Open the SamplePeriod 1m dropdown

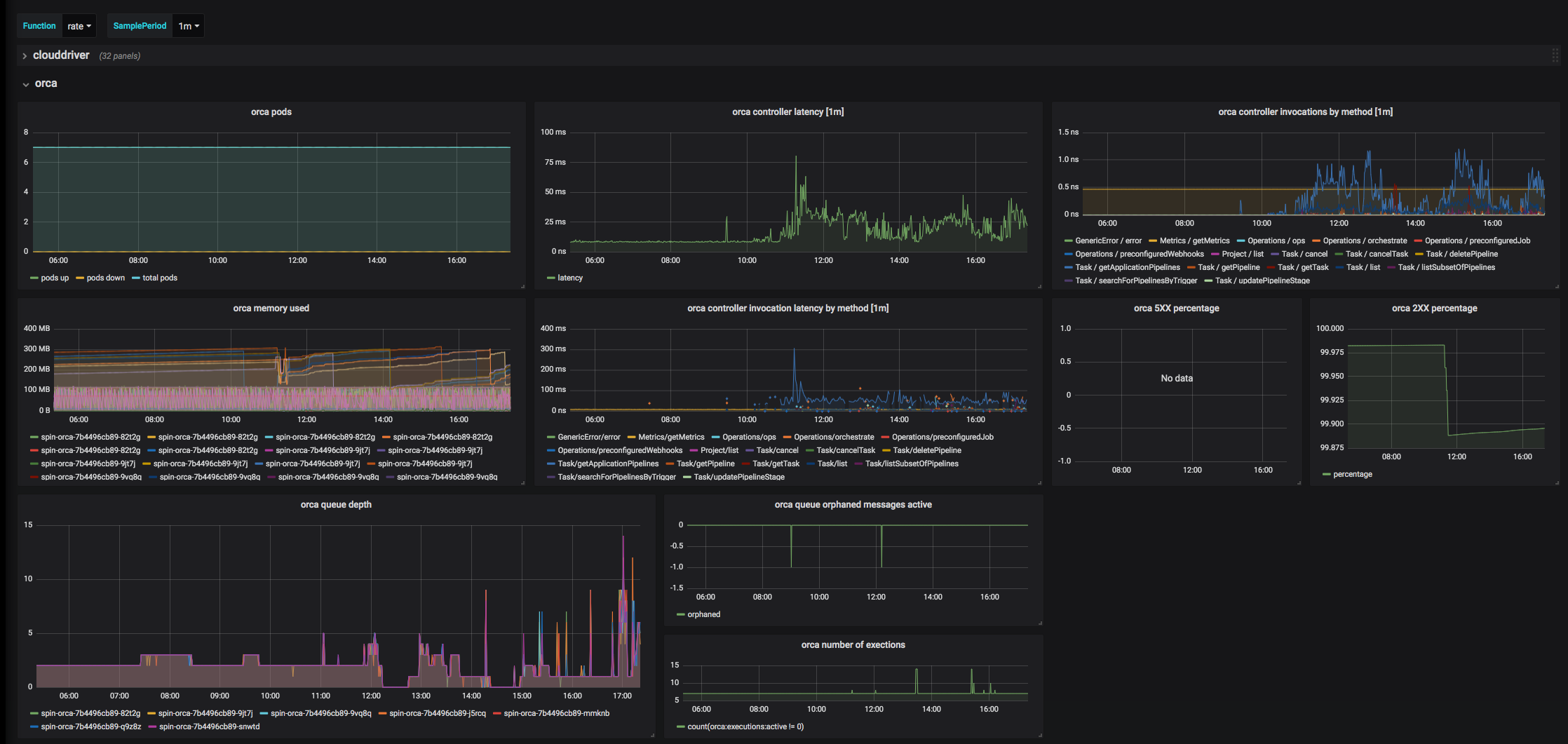tap(189, 26)
